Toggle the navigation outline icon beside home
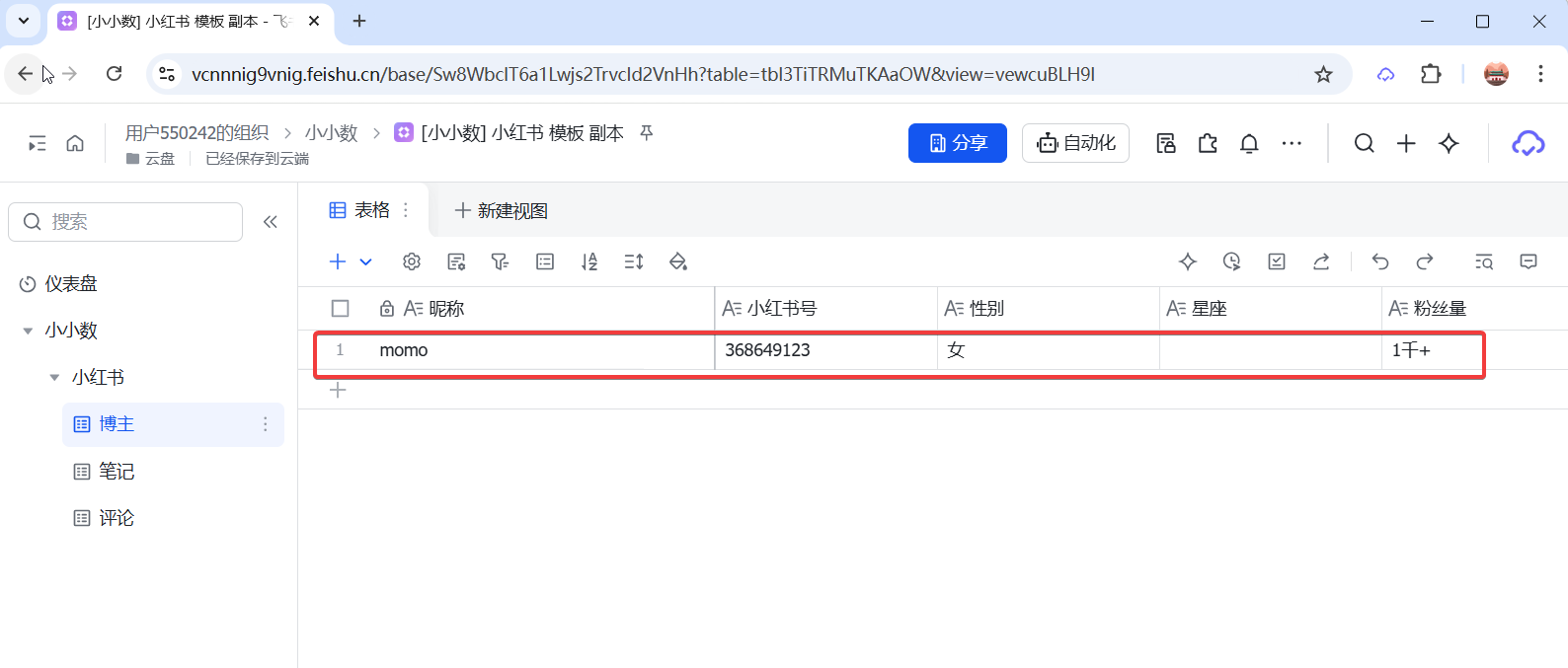The width and height of the screenshot is (1568, 668). [x=38, y=143]
